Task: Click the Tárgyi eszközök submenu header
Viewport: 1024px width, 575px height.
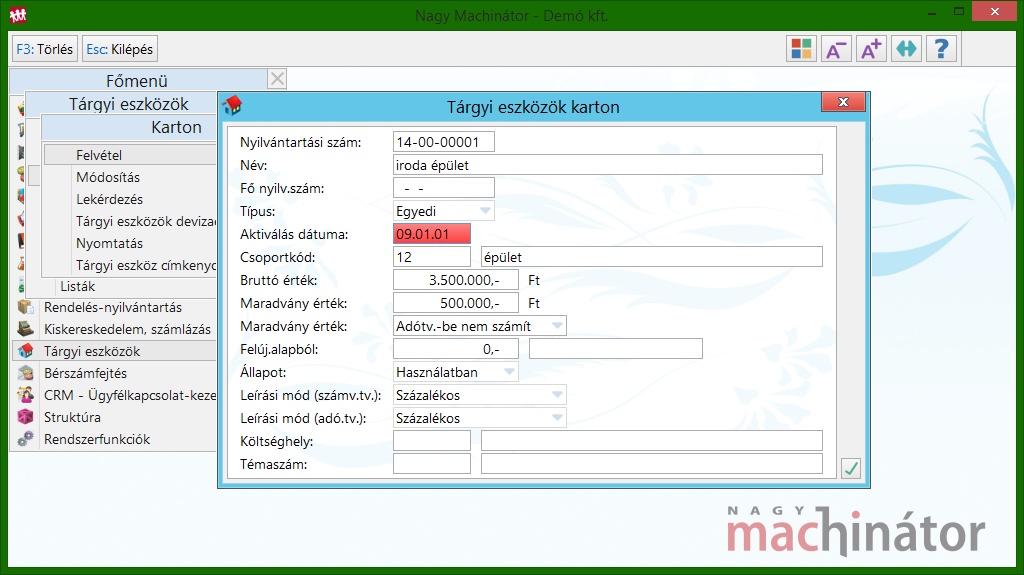Action: pos(121,104)
